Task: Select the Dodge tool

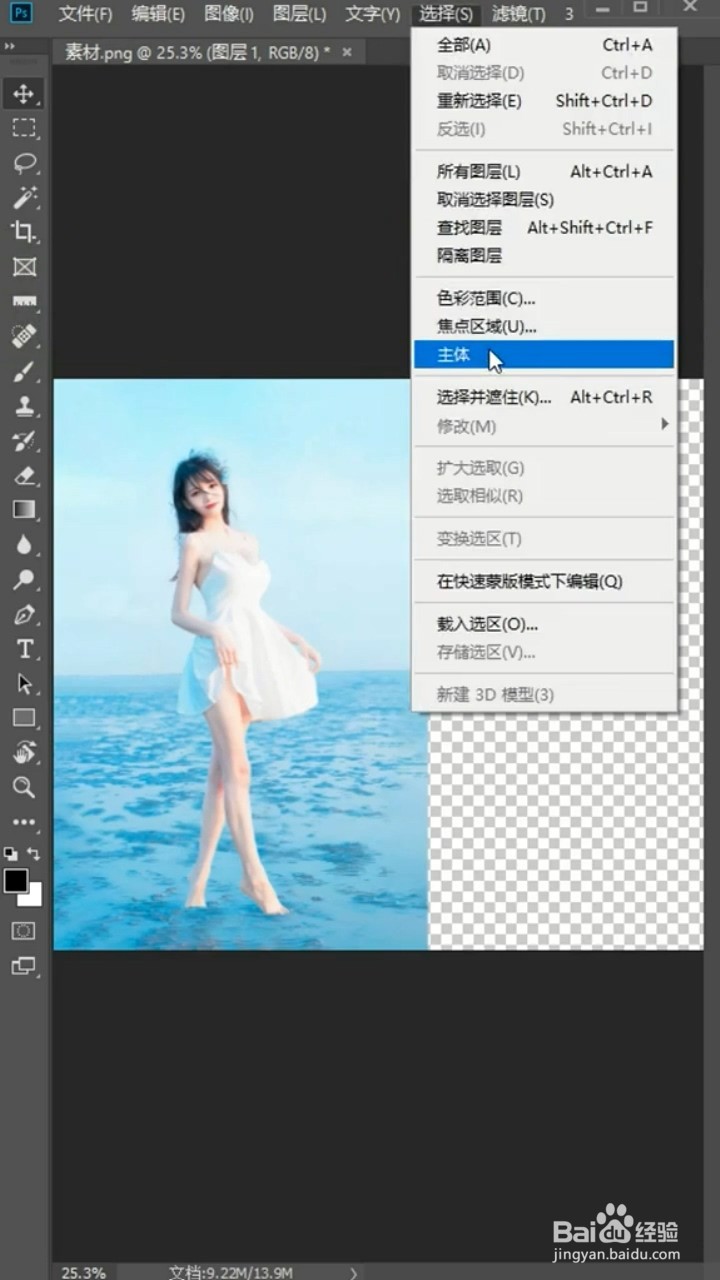Action: click(x=24, y=579)
